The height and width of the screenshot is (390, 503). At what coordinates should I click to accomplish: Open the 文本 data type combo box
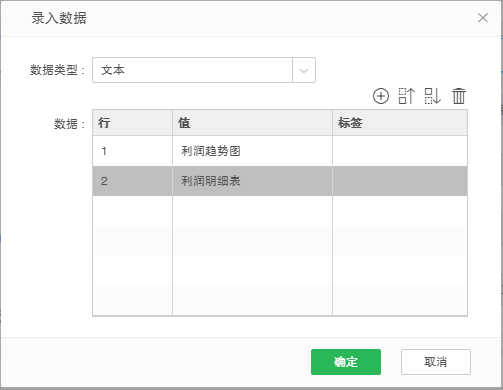coord(192,70)
